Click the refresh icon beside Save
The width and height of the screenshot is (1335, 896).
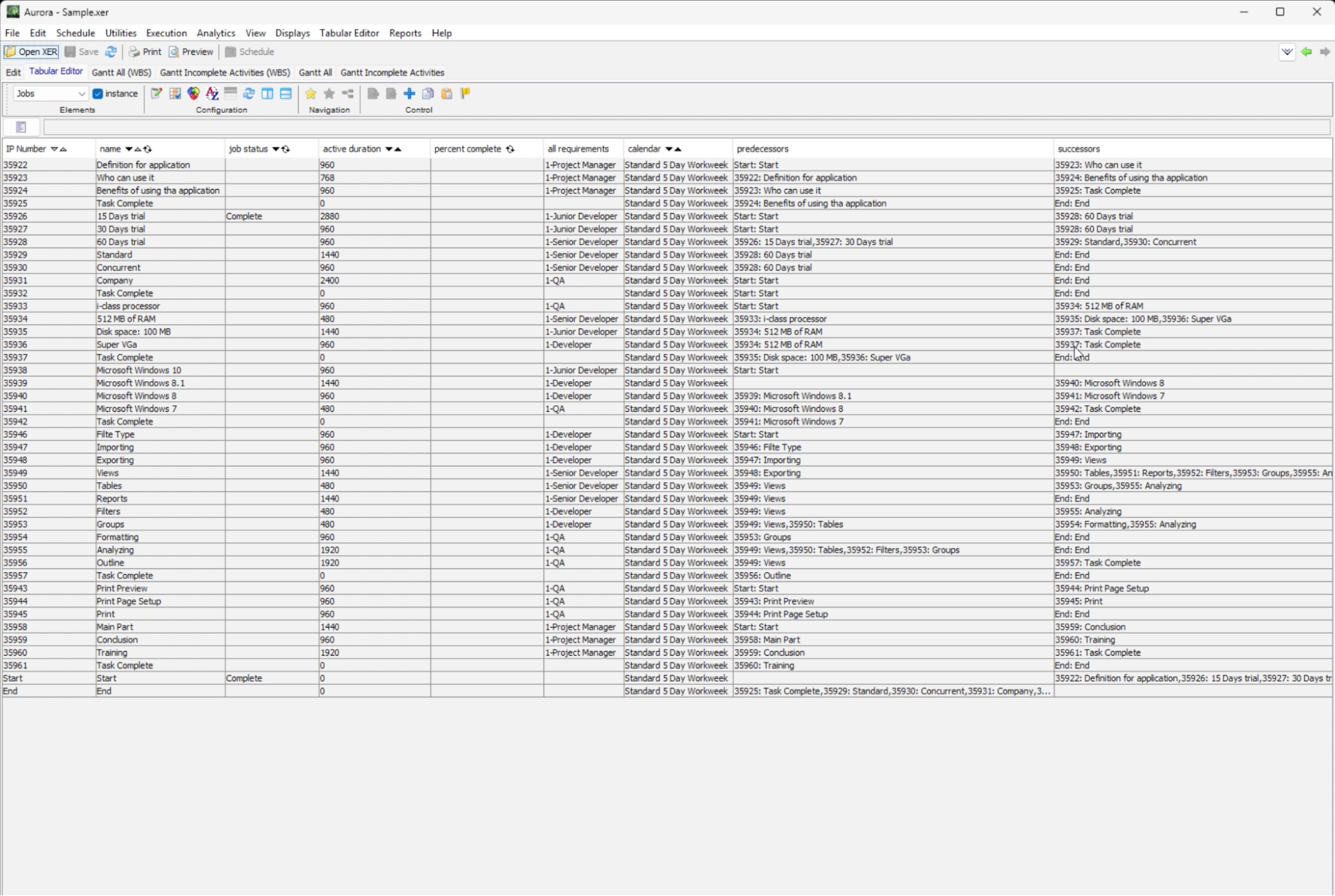tap(111, 51)
